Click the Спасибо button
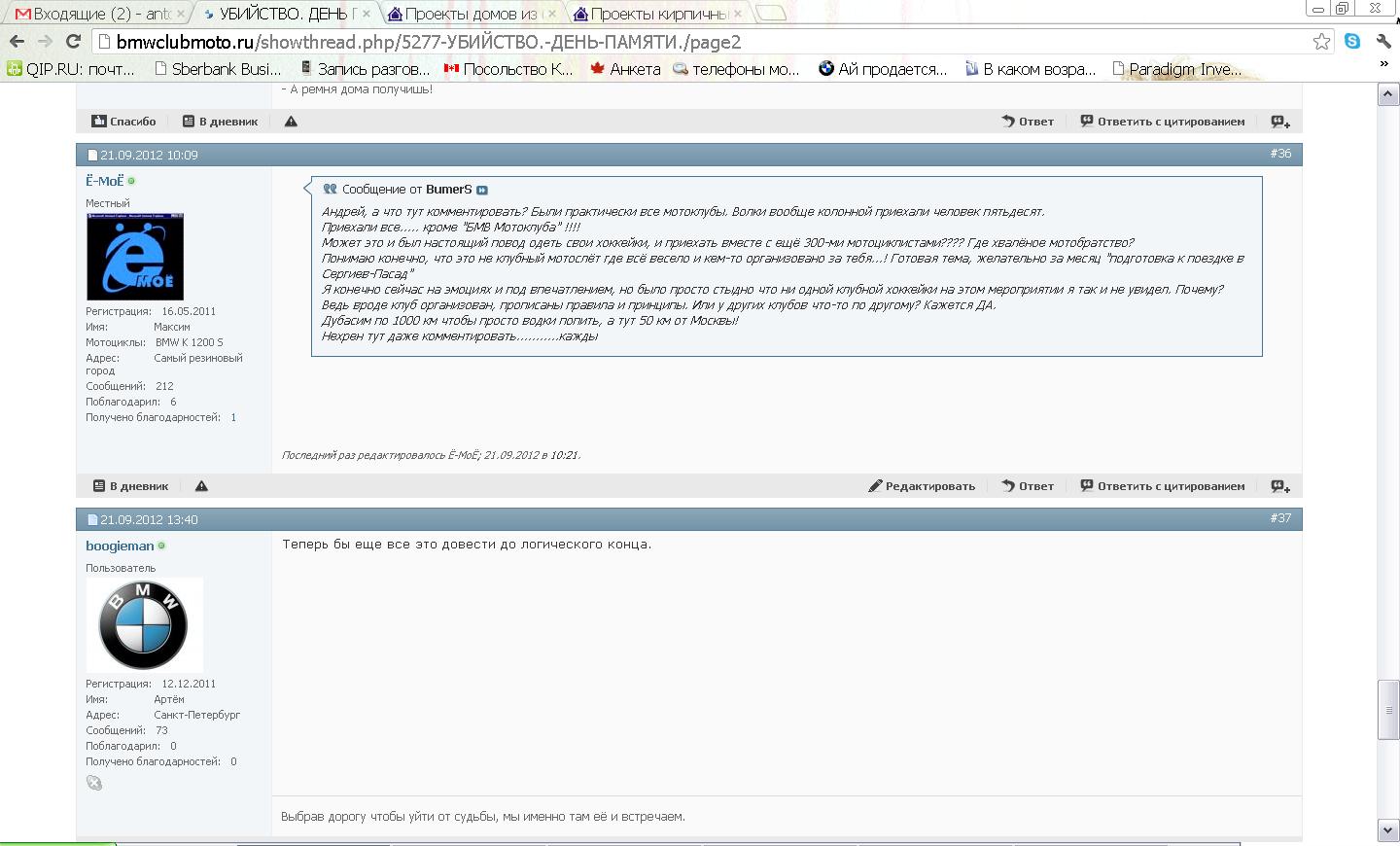Image resolution: width=1400 pixels, height=846 pixels. click(123, 122)
